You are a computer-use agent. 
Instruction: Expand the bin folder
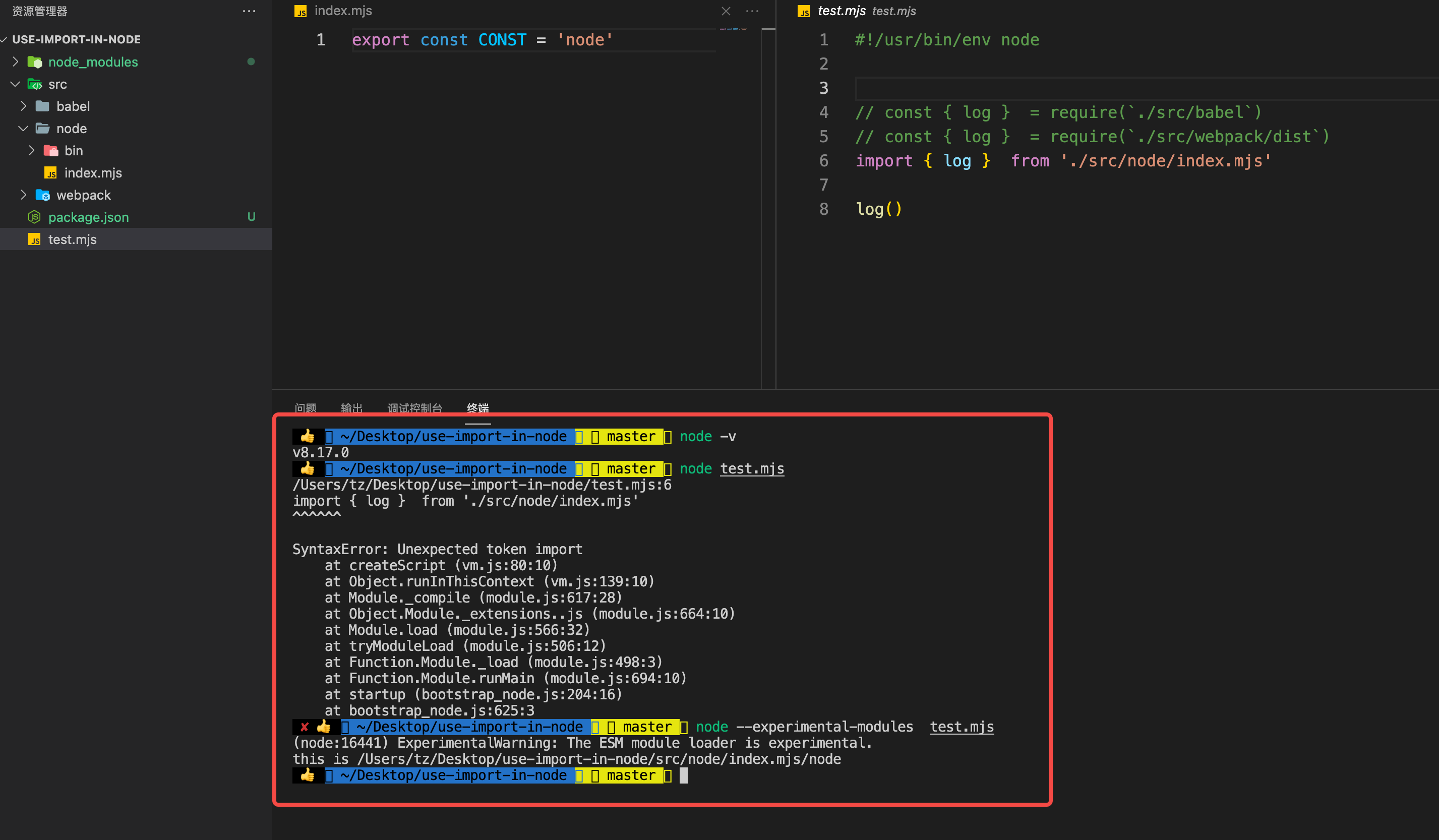[31, 150]
